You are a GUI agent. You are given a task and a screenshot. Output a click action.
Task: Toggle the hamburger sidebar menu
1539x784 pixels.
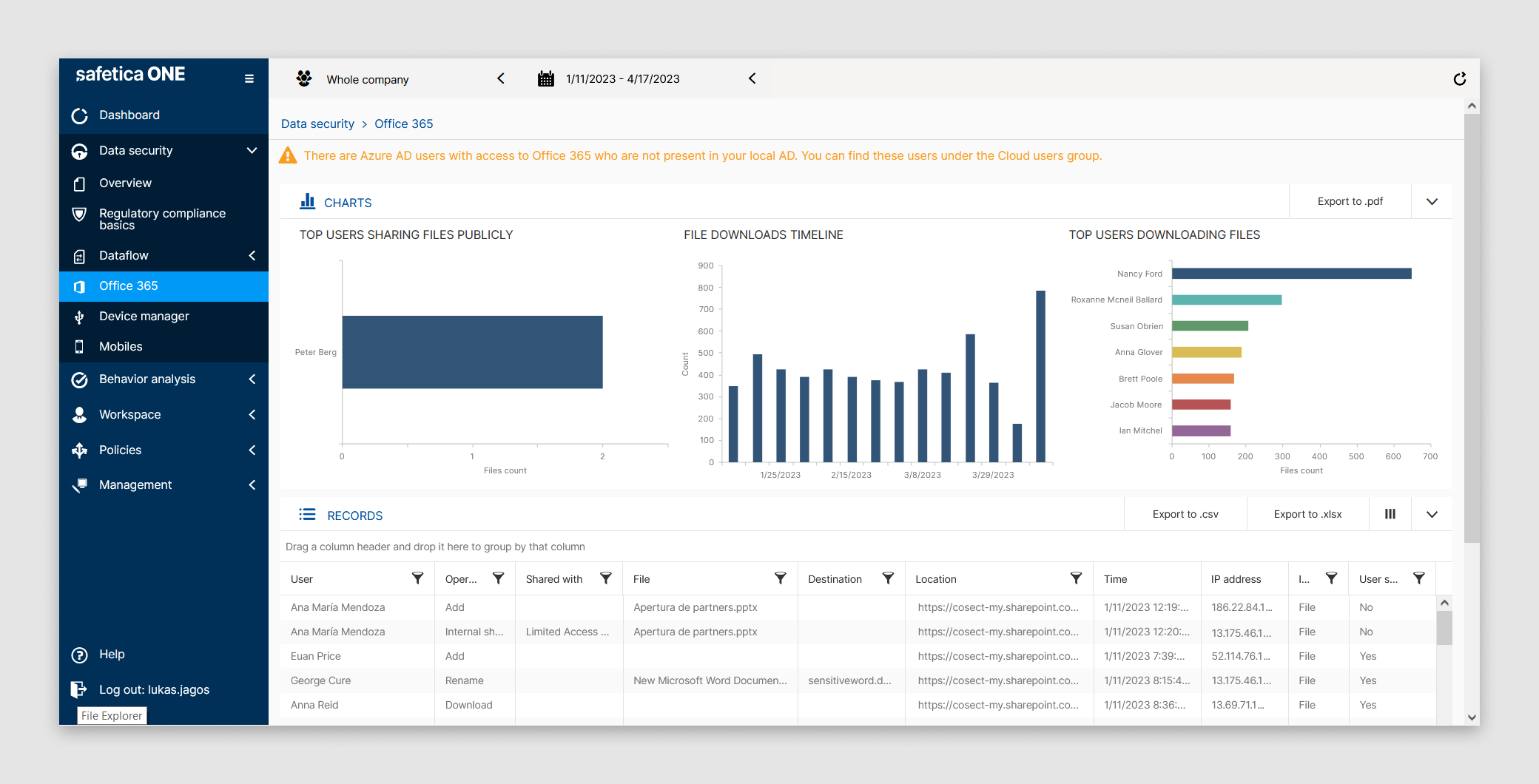pyautogui.click(x=249, y=78)
